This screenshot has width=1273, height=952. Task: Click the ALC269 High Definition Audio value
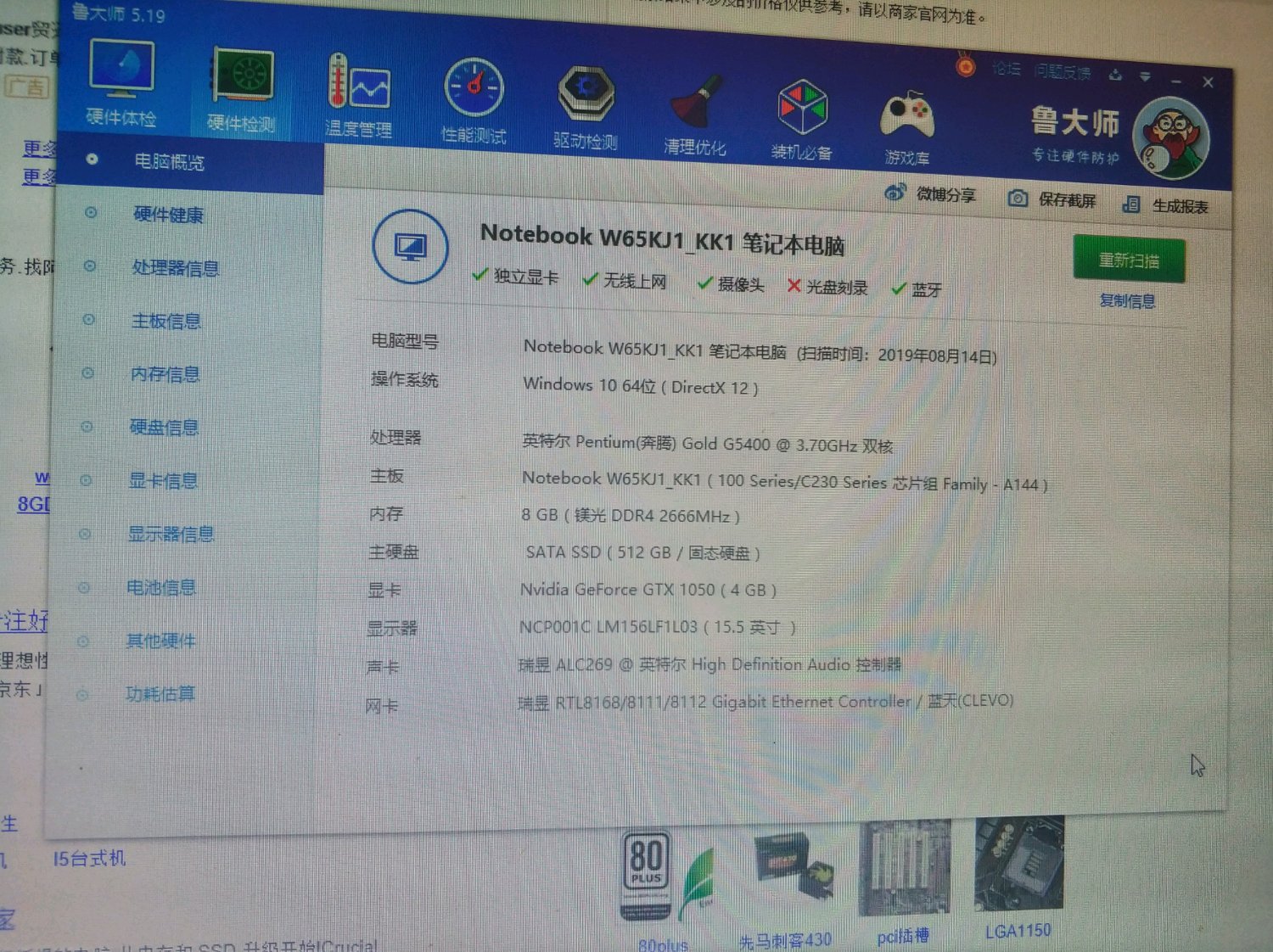[x=709, y=664]
